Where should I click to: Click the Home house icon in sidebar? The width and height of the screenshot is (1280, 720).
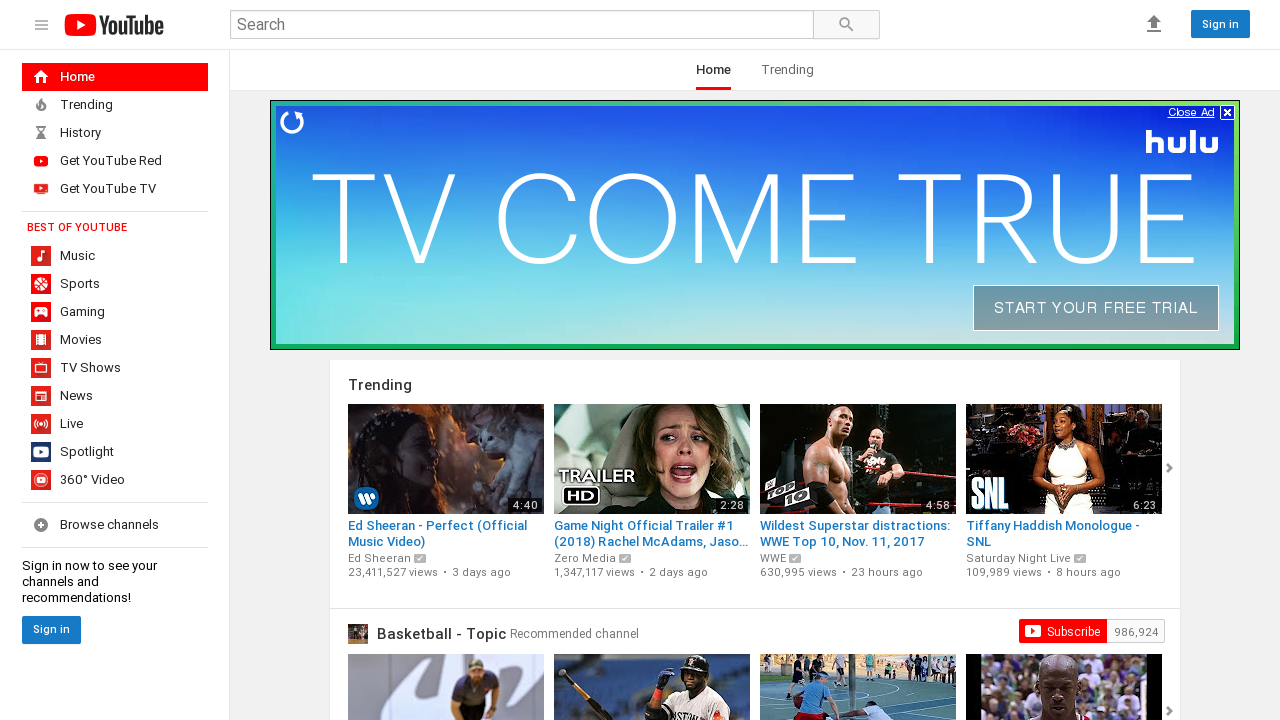[x=41, y=77]
